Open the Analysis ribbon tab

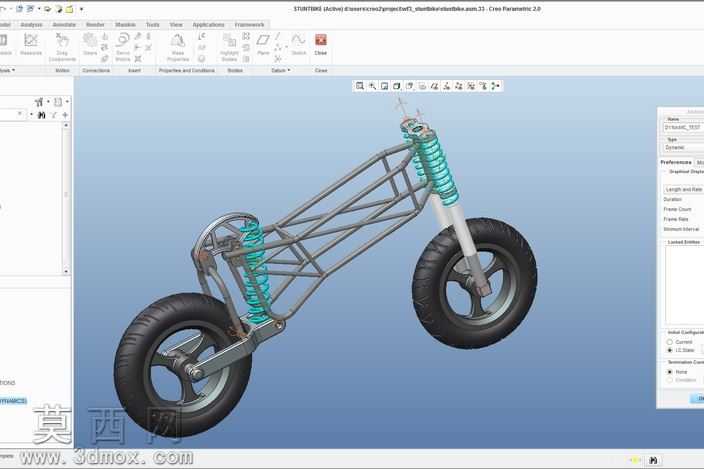pos(31,25)
